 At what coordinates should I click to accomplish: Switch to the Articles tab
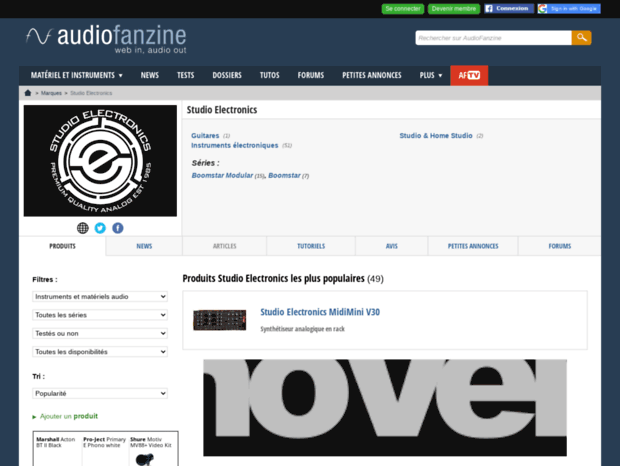coord(225,246)
